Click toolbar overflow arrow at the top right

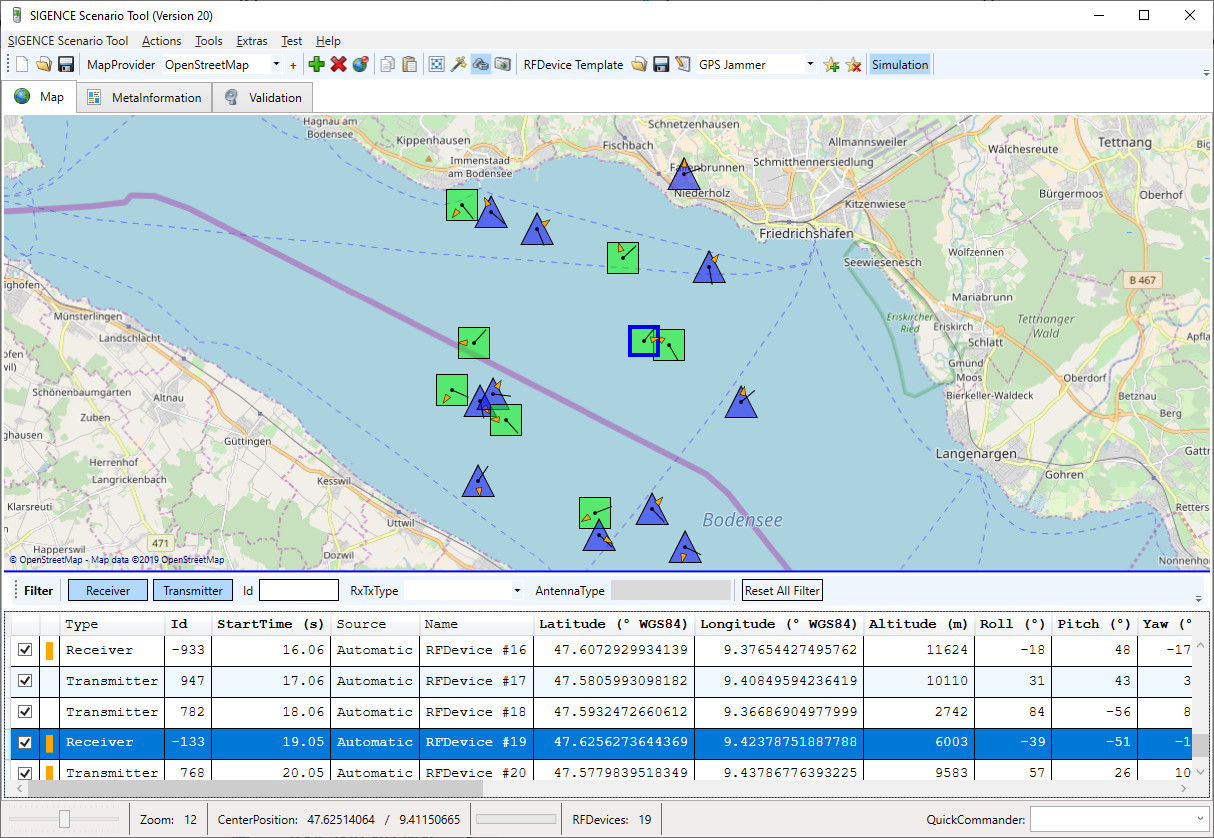(1205, 73)
